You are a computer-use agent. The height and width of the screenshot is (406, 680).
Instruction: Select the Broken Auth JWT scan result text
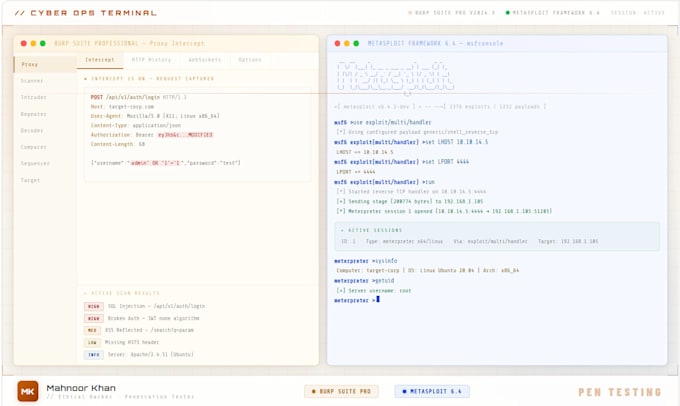click(154, 318)
